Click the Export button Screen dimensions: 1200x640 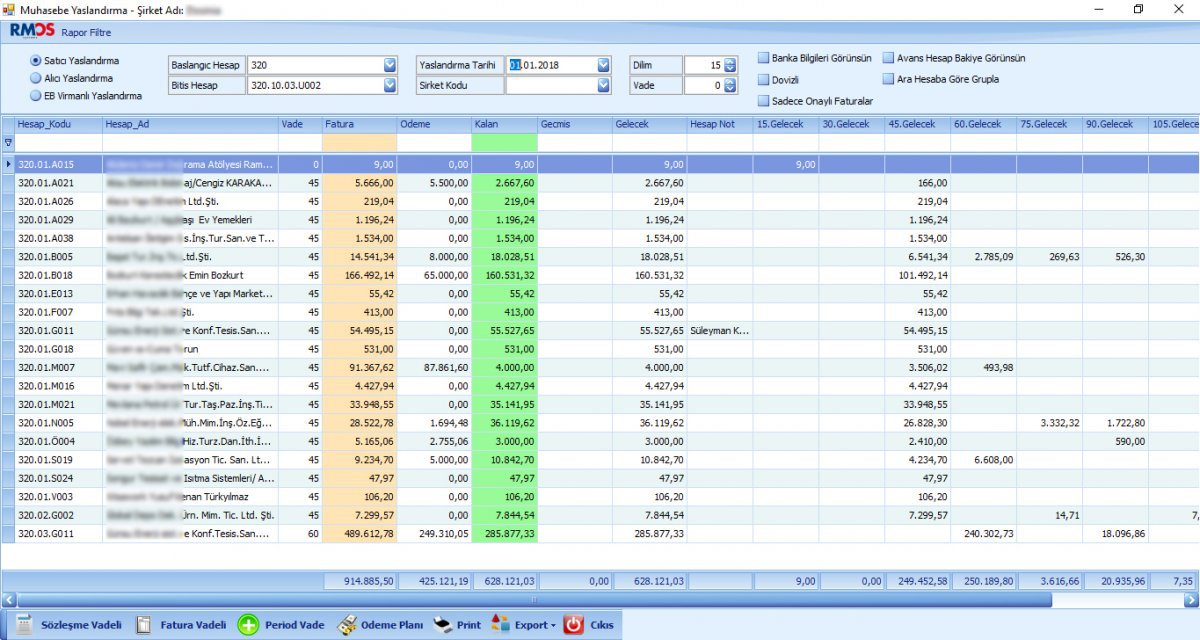(x=523, y=625)
